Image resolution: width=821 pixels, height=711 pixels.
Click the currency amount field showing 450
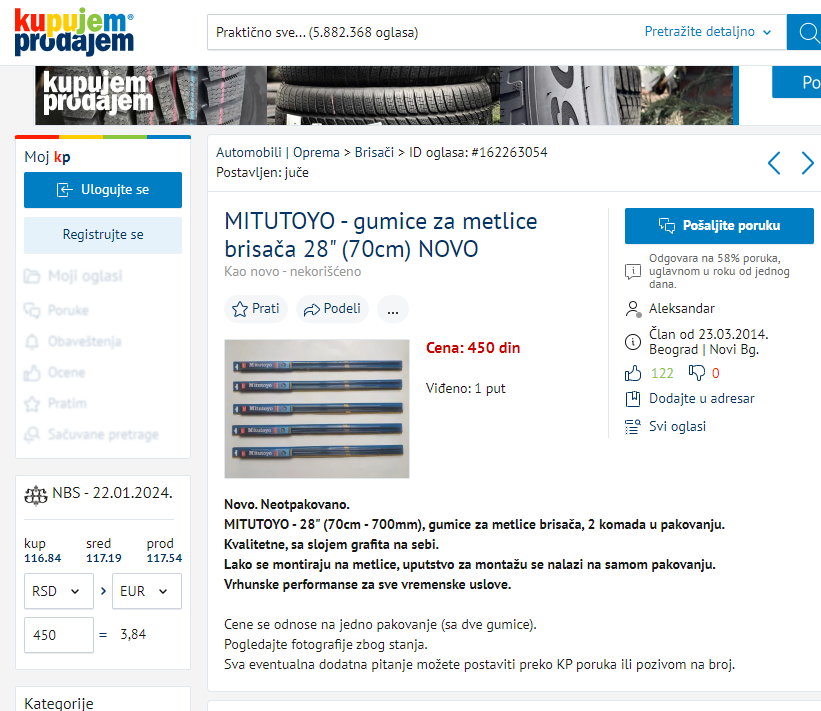coord(59,635)
